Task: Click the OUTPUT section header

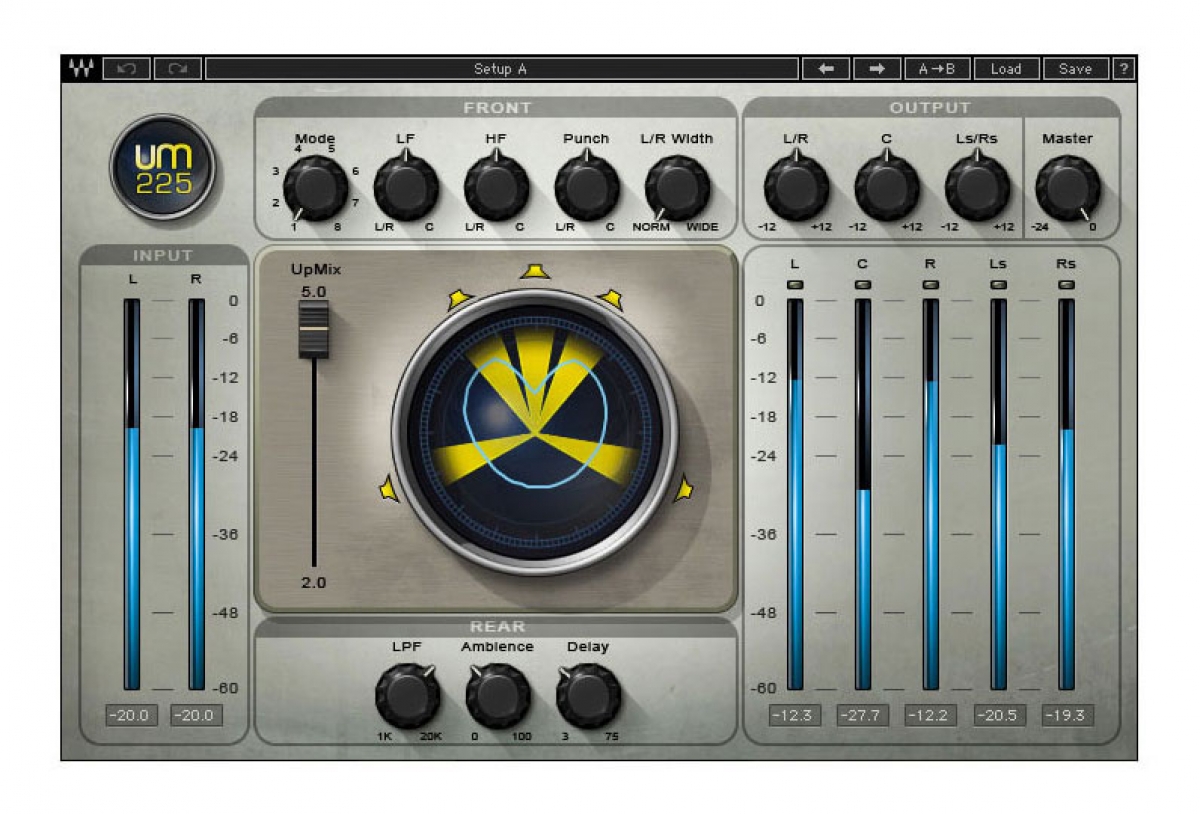Action: click(930, 107)
